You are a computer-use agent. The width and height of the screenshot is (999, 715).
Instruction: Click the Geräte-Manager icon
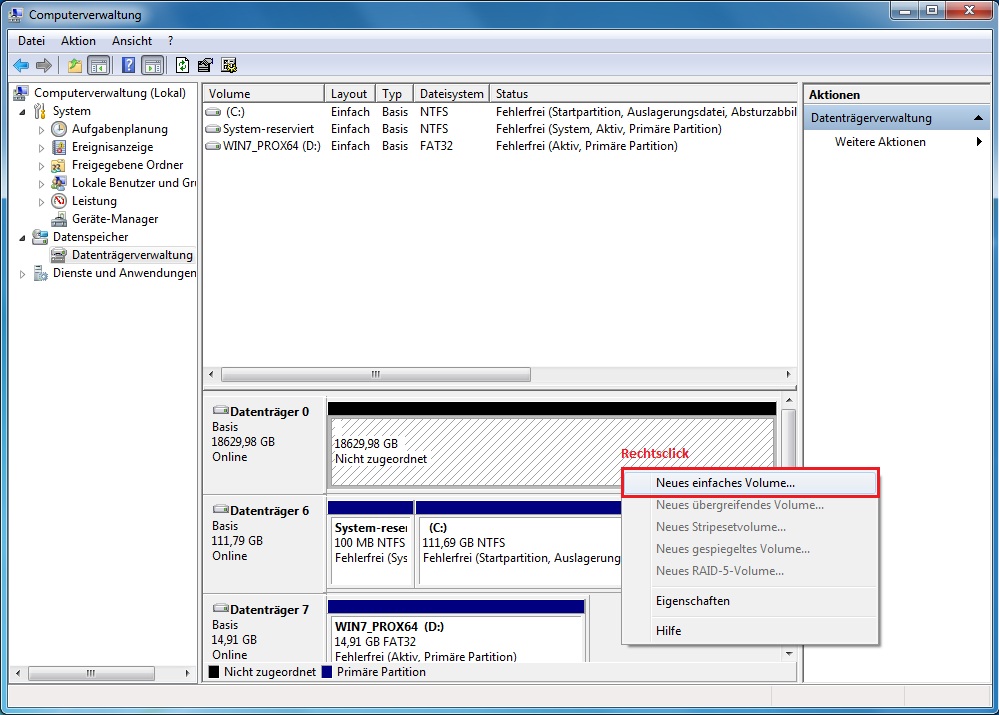(59, 219)
